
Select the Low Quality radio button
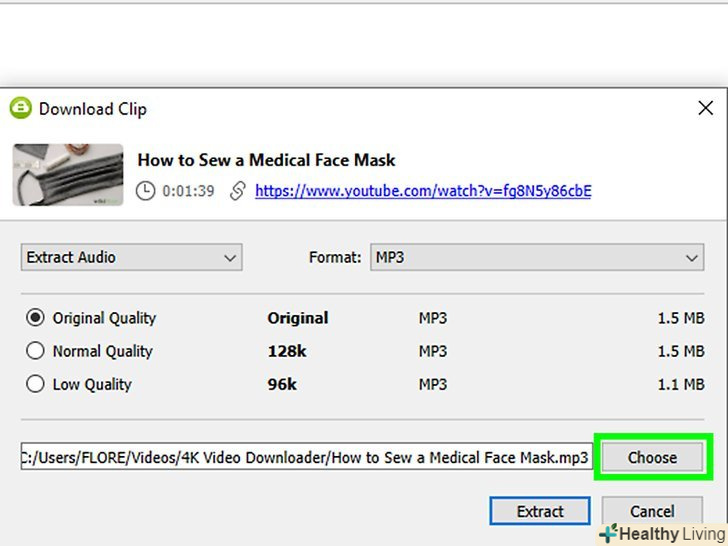35,384
